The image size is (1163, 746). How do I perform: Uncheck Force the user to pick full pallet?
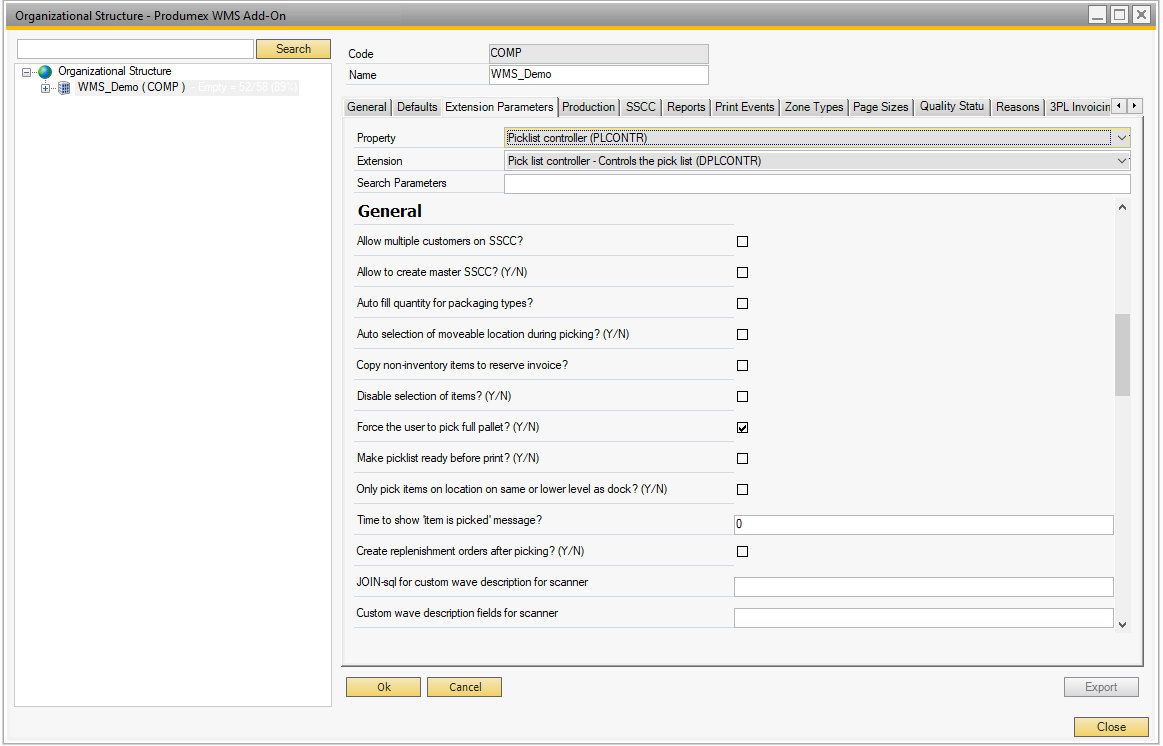tap(742, 427)
